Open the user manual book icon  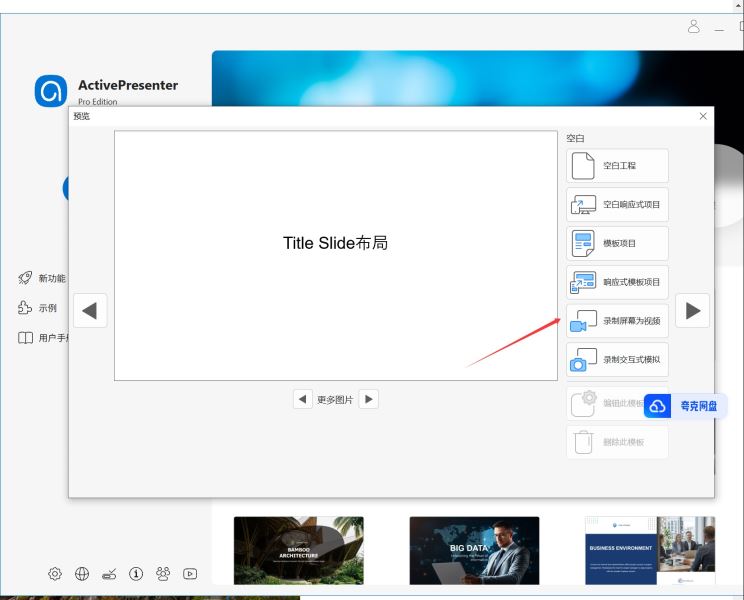tap(25, 338)
